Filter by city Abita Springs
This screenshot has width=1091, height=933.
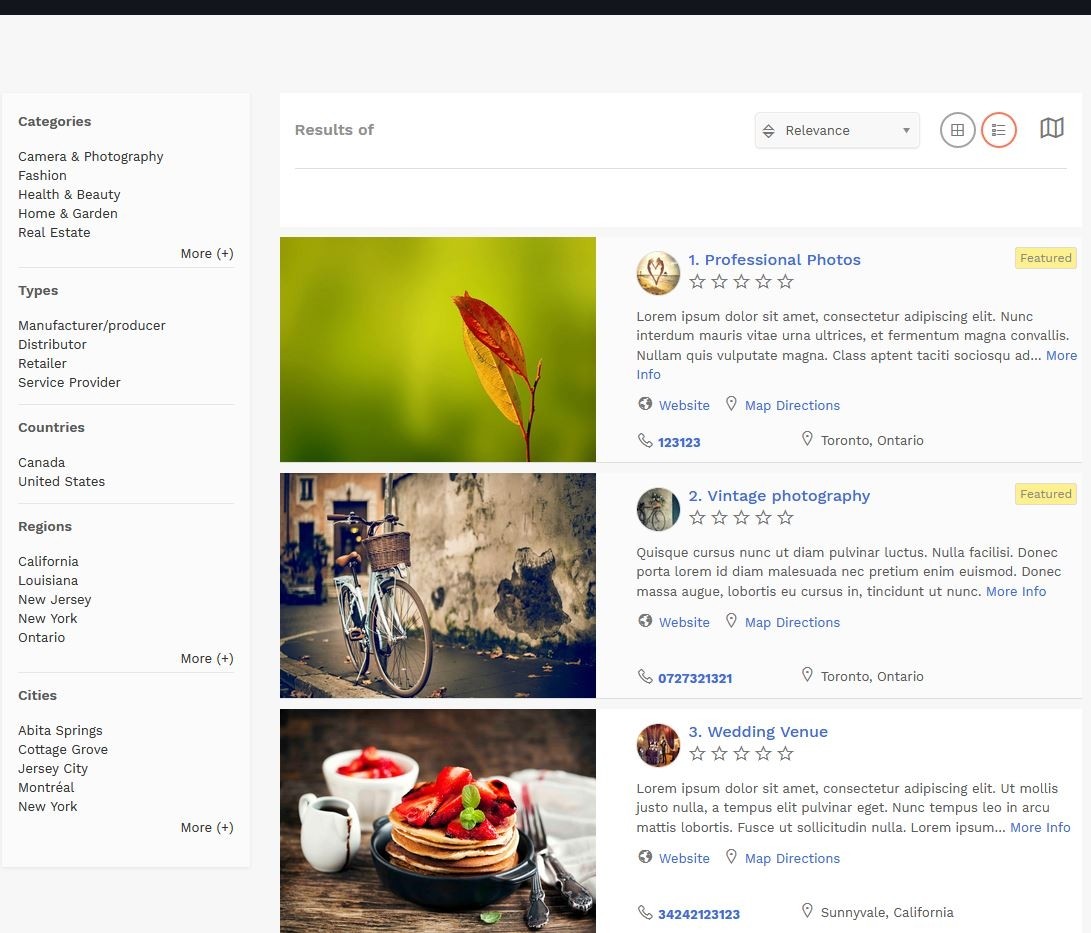[61, 730]
